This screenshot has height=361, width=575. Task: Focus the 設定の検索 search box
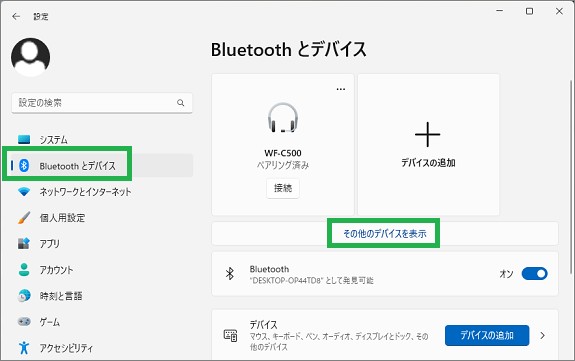102,103
